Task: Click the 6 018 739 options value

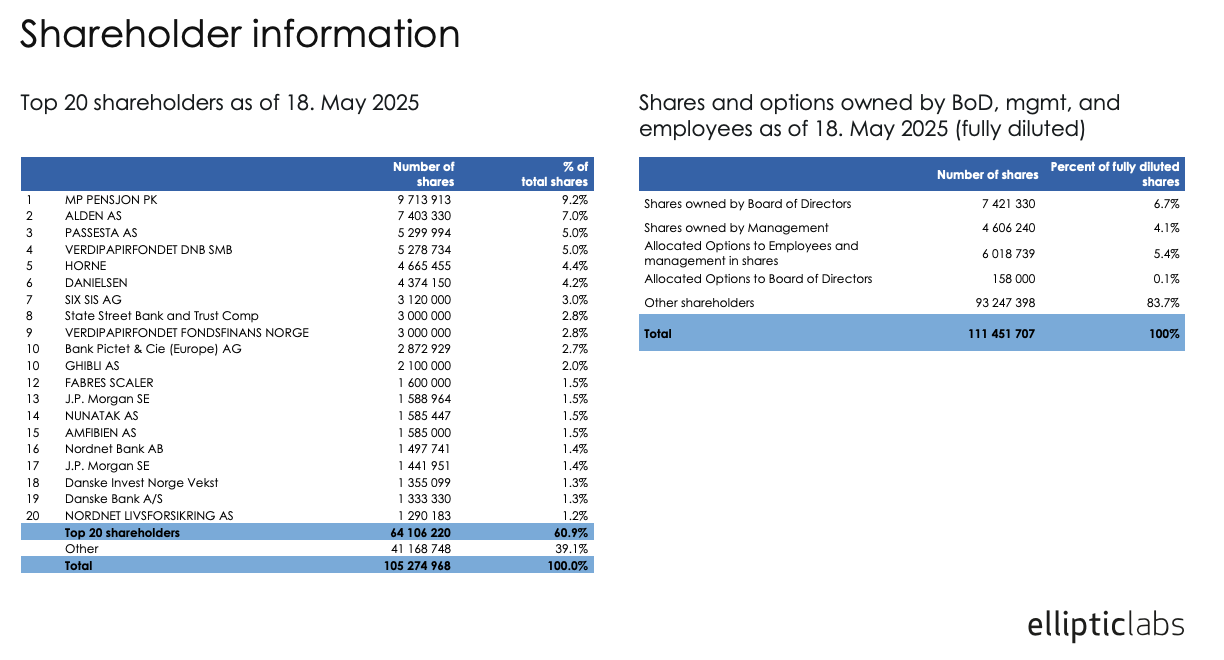Action: click(1006, 255)
